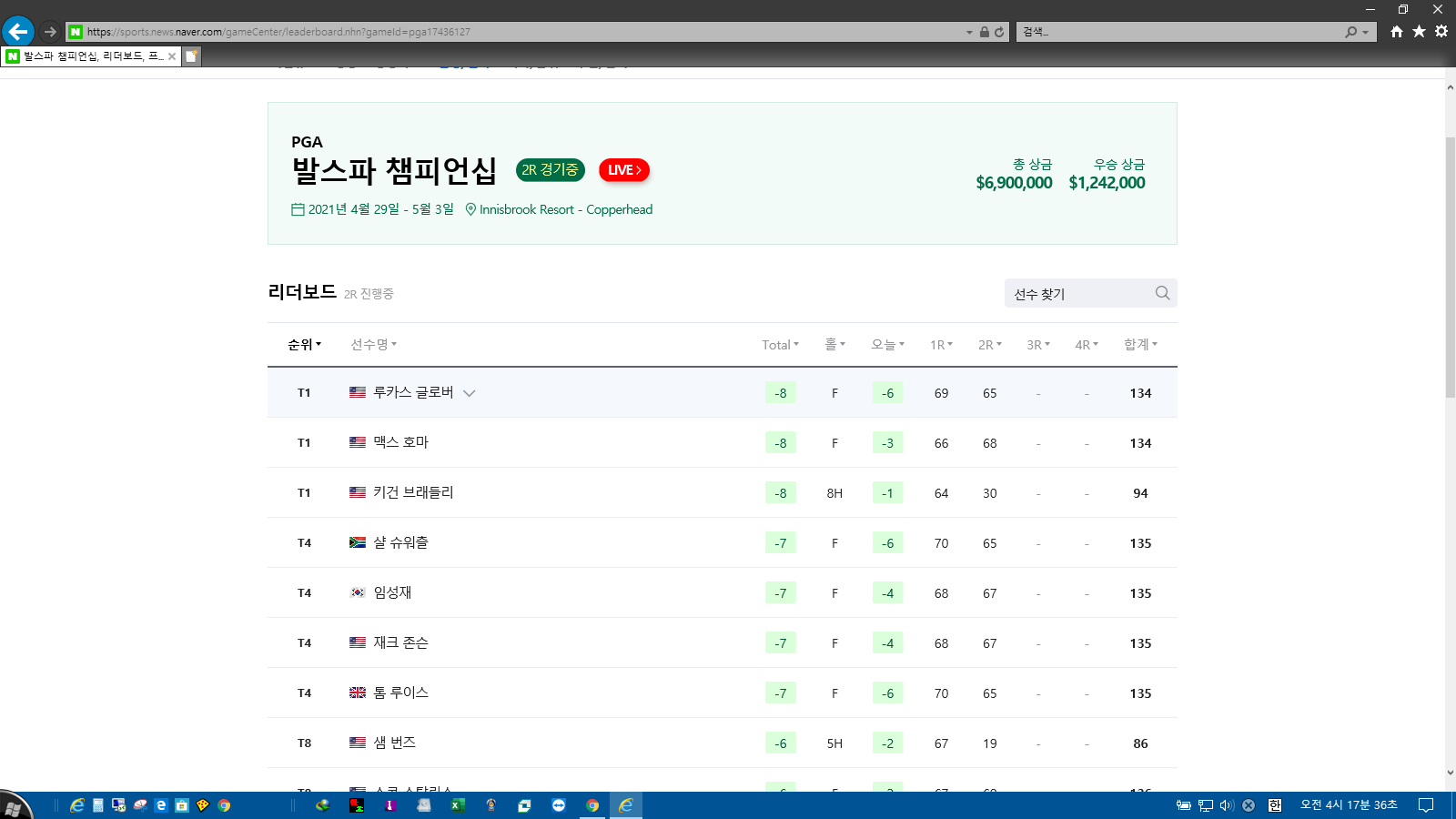Click the browser forward arrow
Screen dimensions: 1456x819
(50, 32)
